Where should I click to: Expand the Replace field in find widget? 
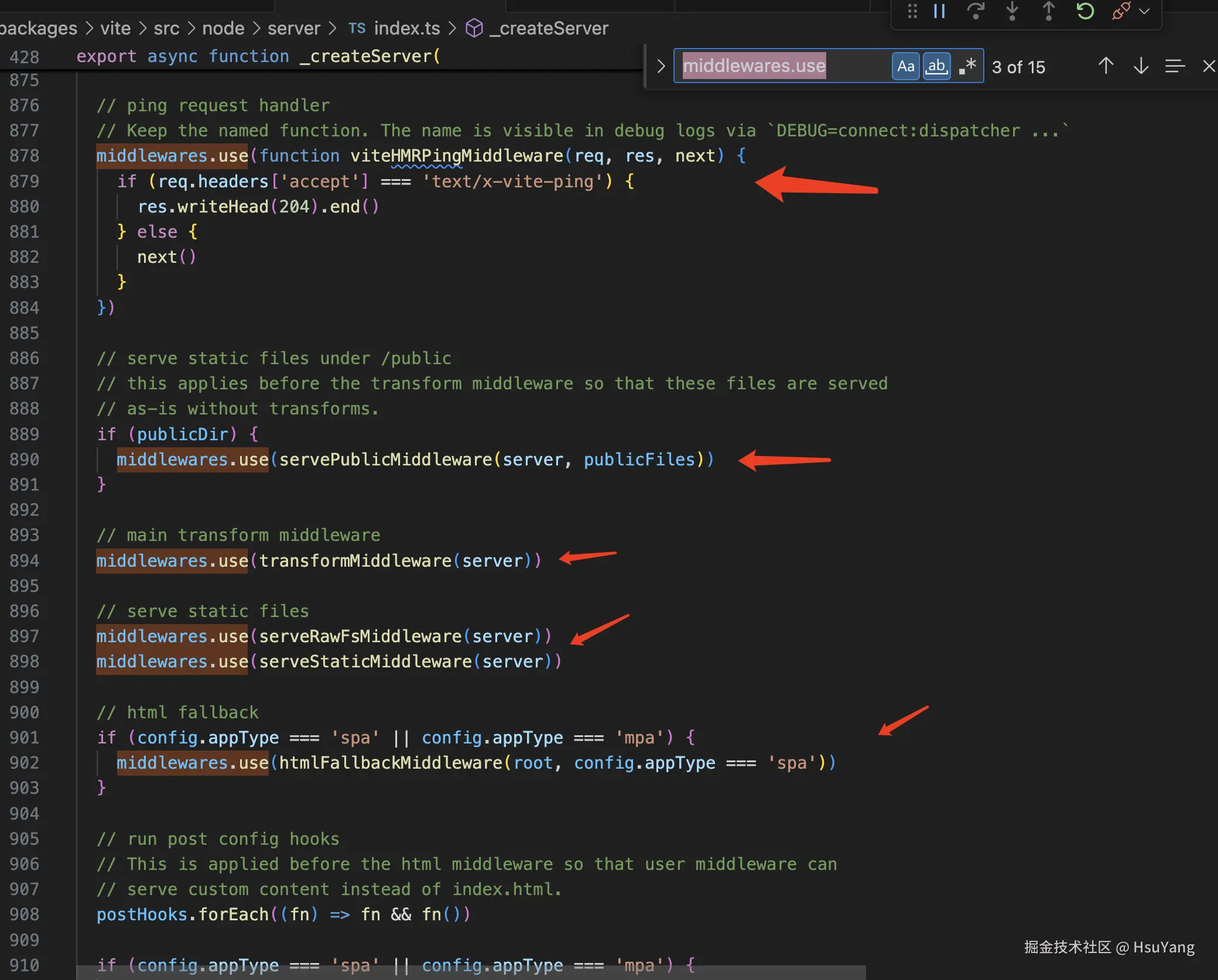(661, 66)
